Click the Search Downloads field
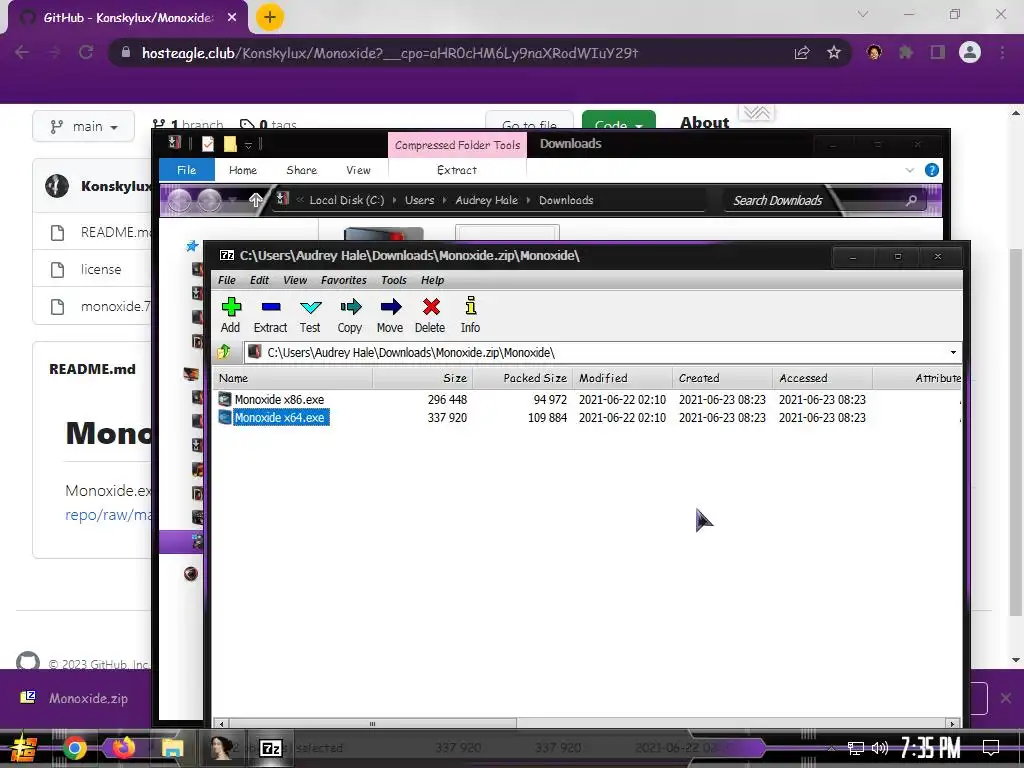Image resolution: width=1024 pixels, height=768 pixels. 826,200
